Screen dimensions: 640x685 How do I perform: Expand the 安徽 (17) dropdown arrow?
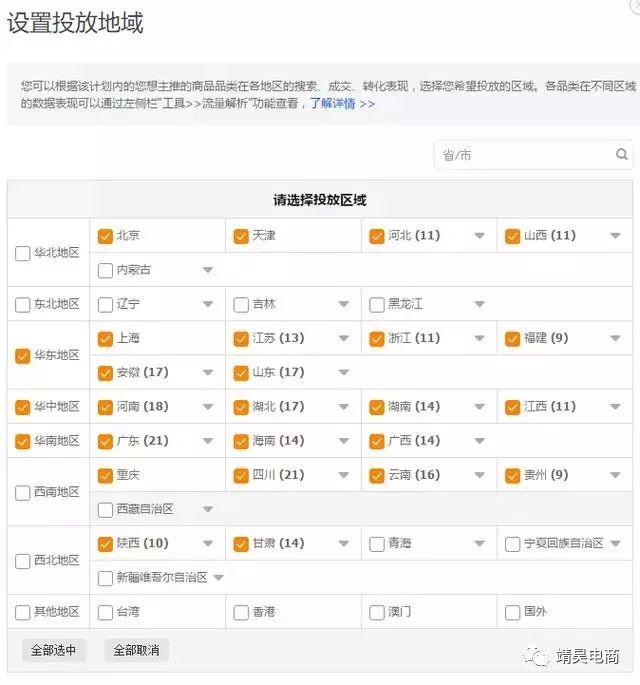[208, 373]
